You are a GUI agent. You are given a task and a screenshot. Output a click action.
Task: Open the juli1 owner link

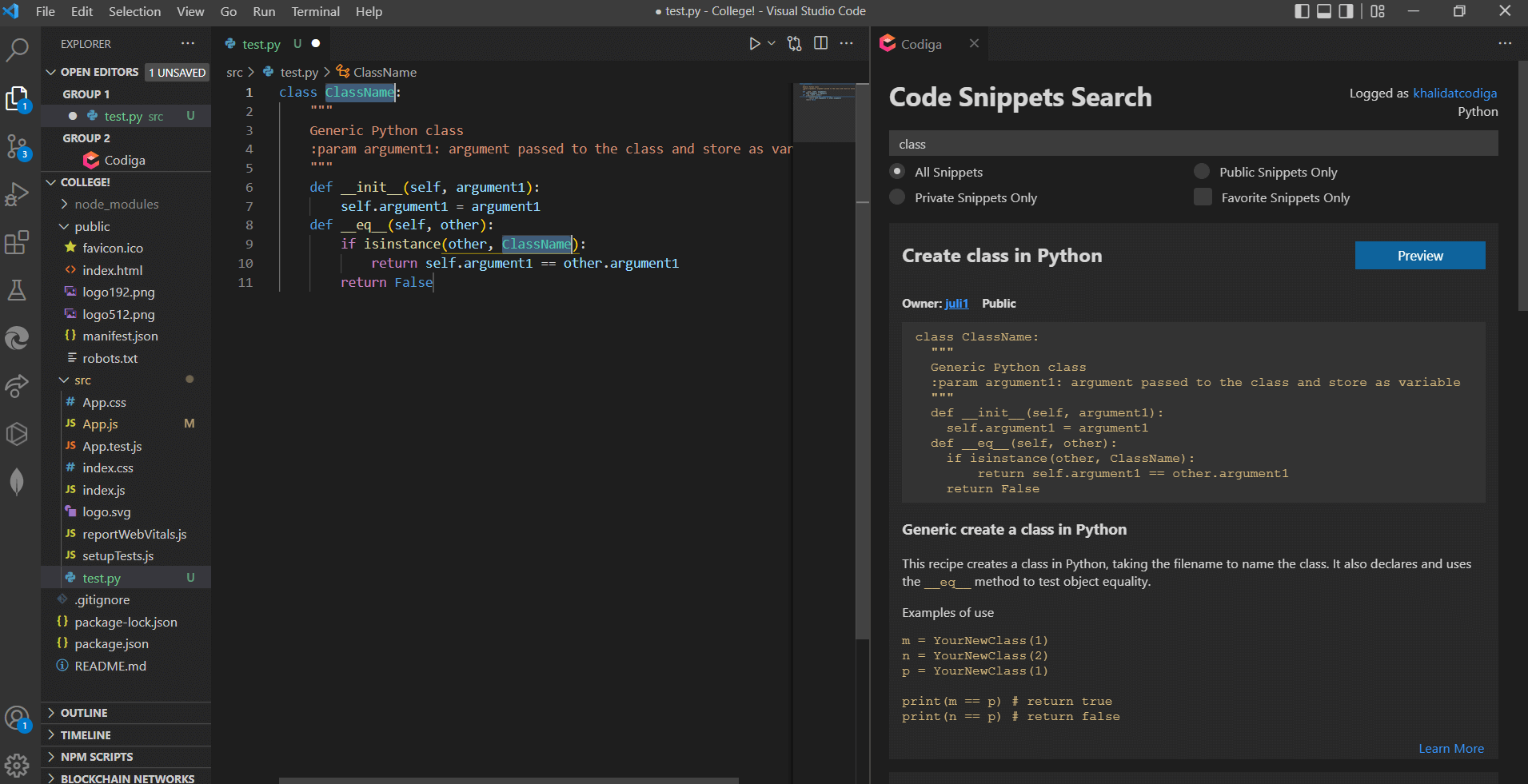coord(956,304)
